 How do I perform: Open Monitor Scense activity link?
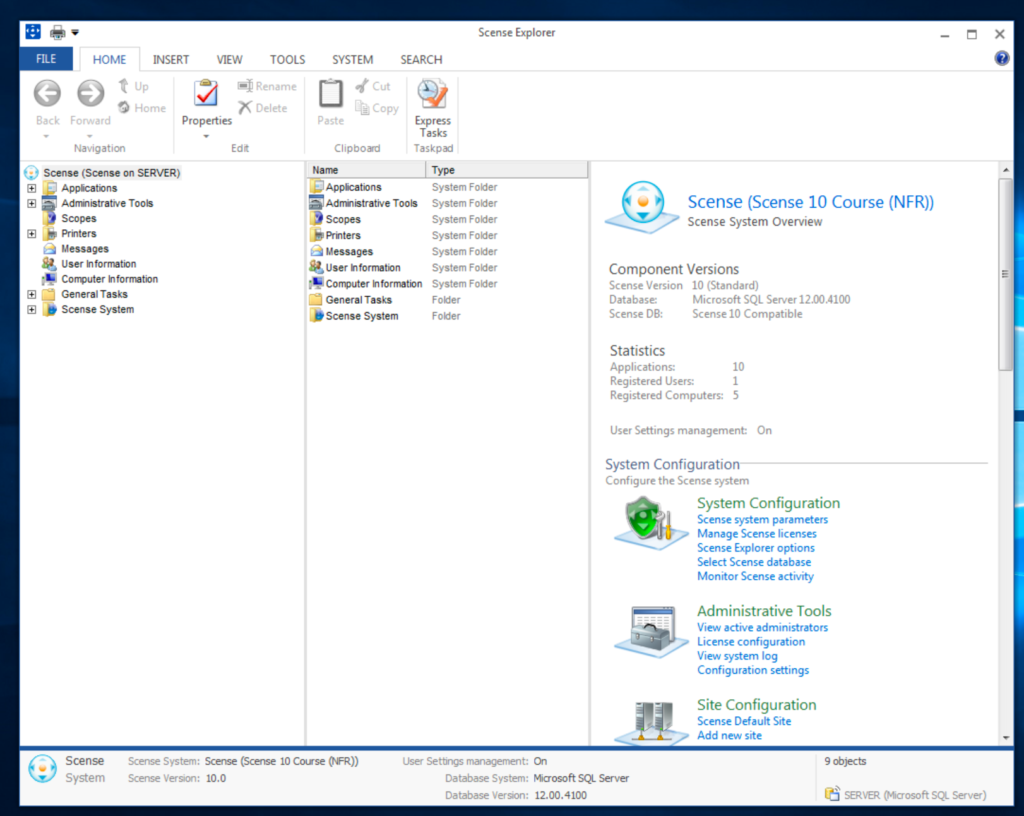coord(755,576)
